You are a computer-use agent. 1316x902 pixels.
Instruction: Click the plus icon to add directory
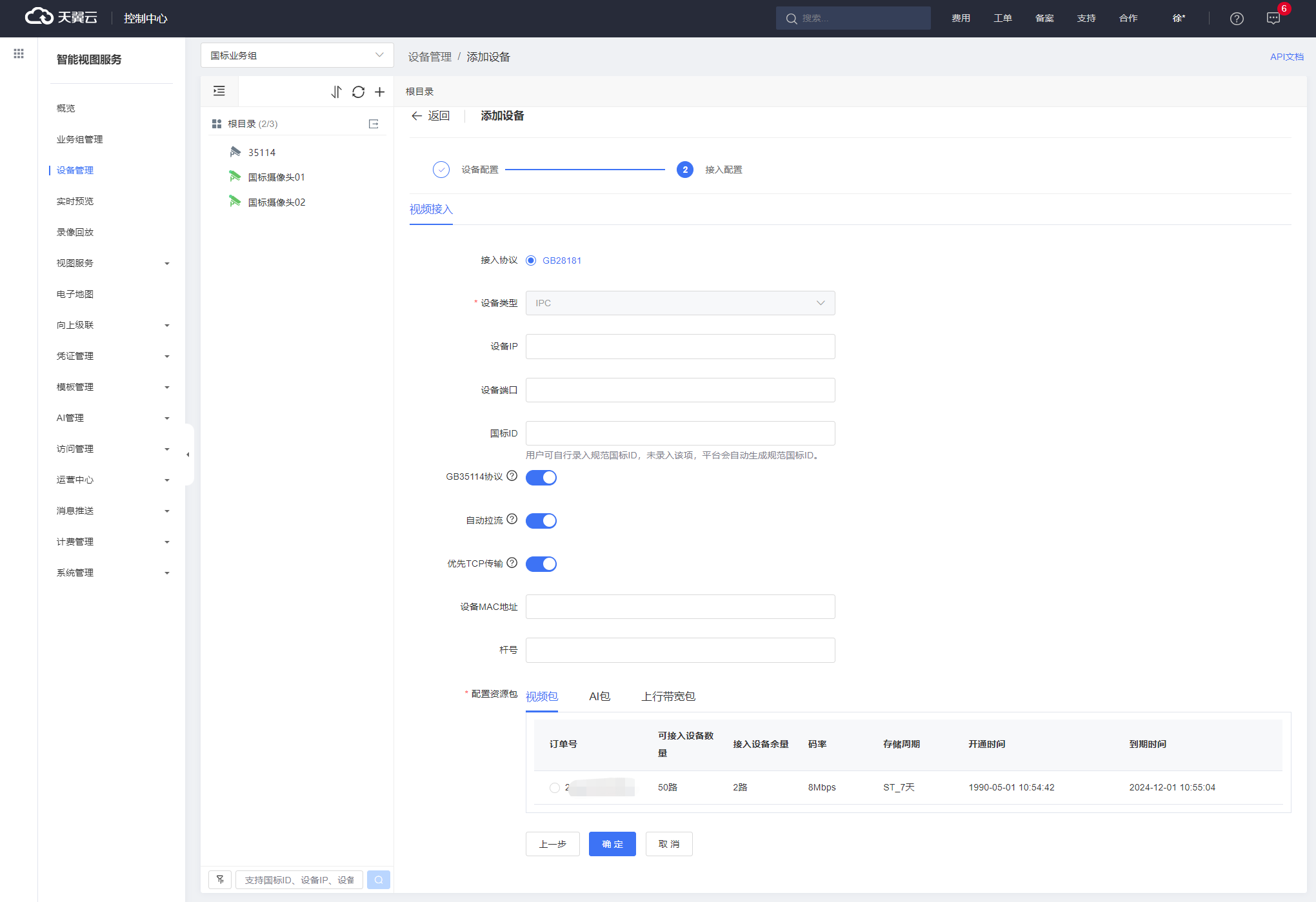380,92
